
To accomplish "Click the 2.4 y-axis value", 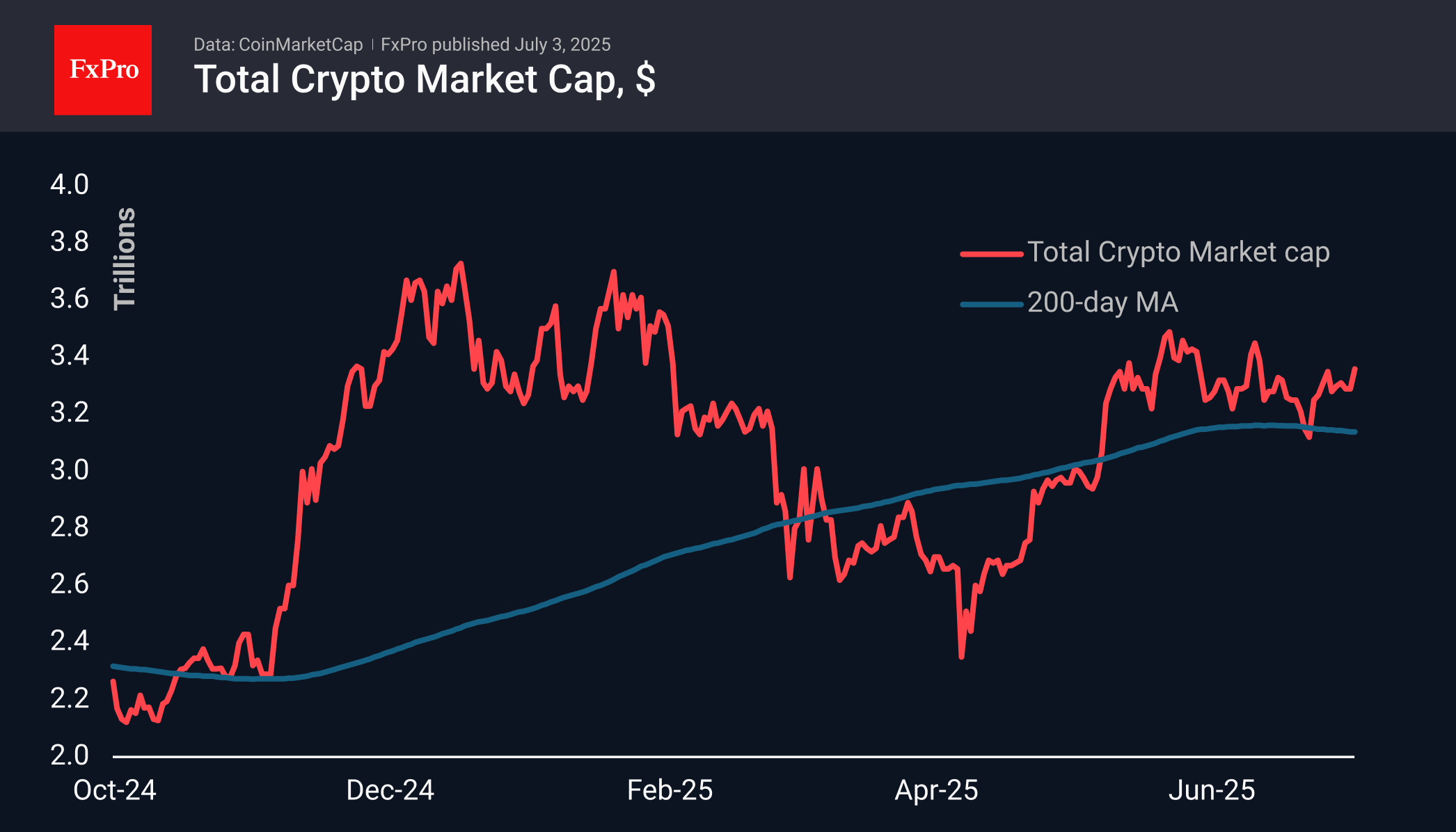I will click(x=70, y=641).
